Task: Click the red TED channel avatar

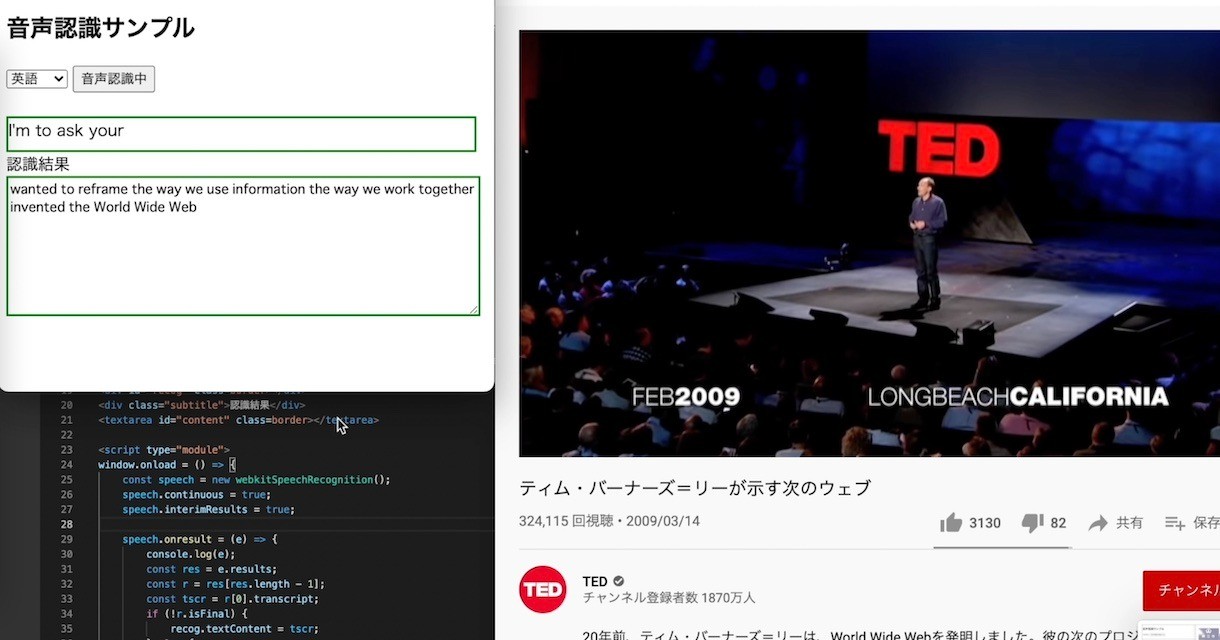Action: point(542,589)
